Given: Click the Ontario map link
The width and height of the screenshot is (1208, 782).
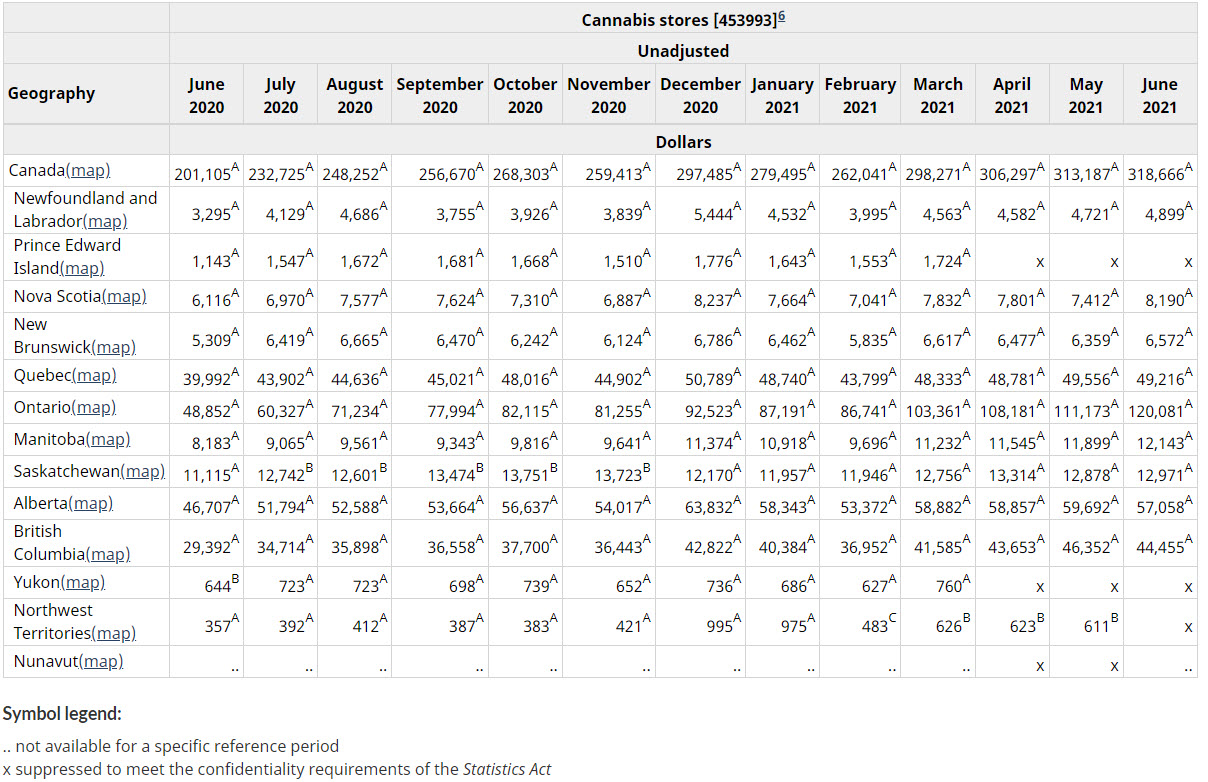Looking at the screenshot, I should tap(95, 408).
